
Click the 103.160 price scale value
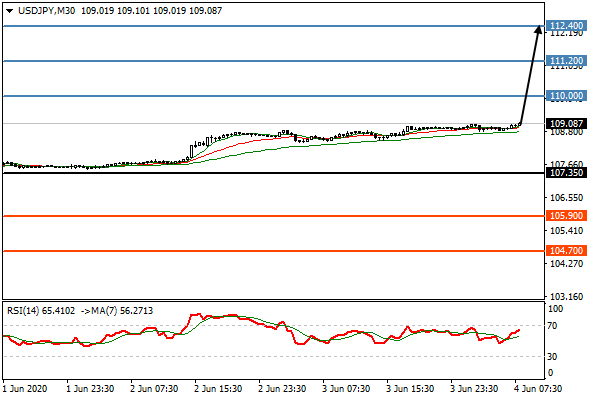566,297
